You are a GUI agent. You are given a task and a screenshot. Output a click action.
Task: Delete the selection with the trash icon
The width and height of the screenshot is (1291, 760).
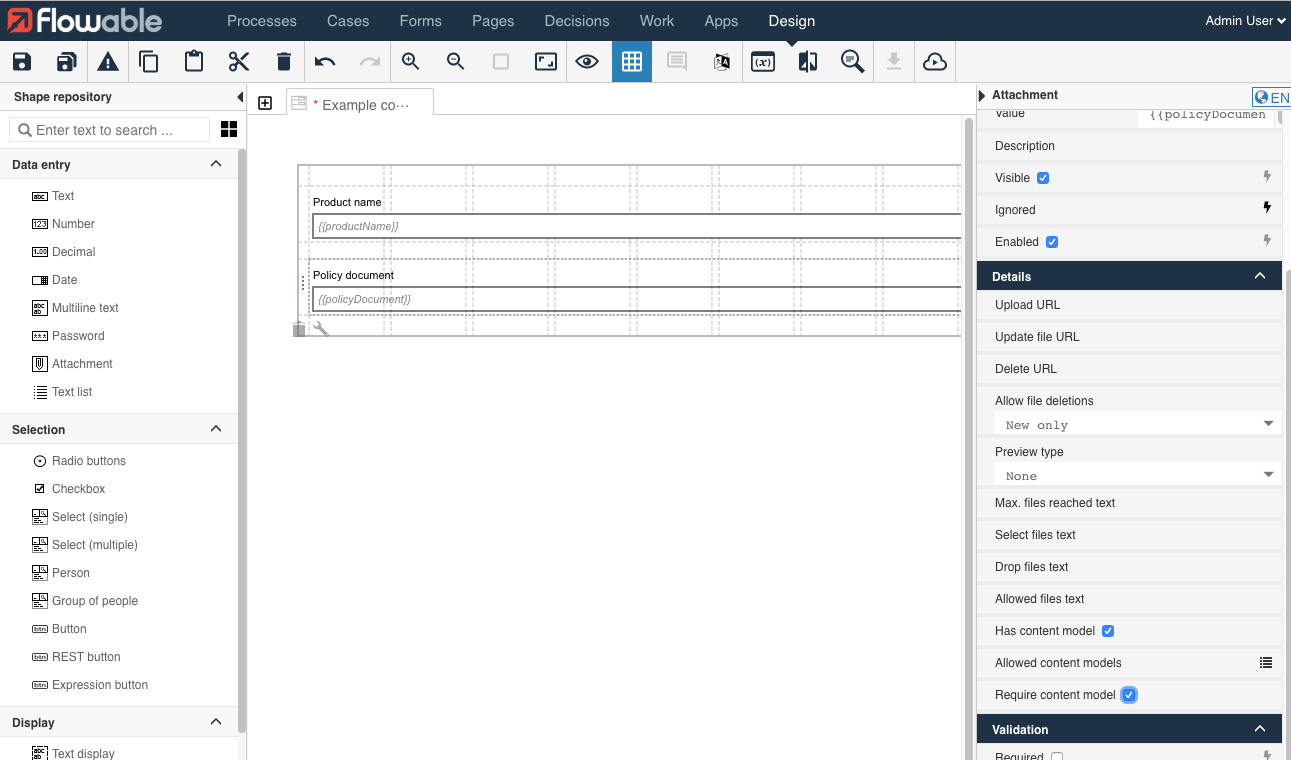[283, 61]
